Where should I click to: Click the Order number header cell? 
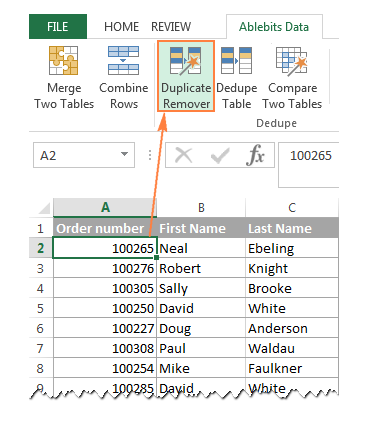tap(105, 228)
